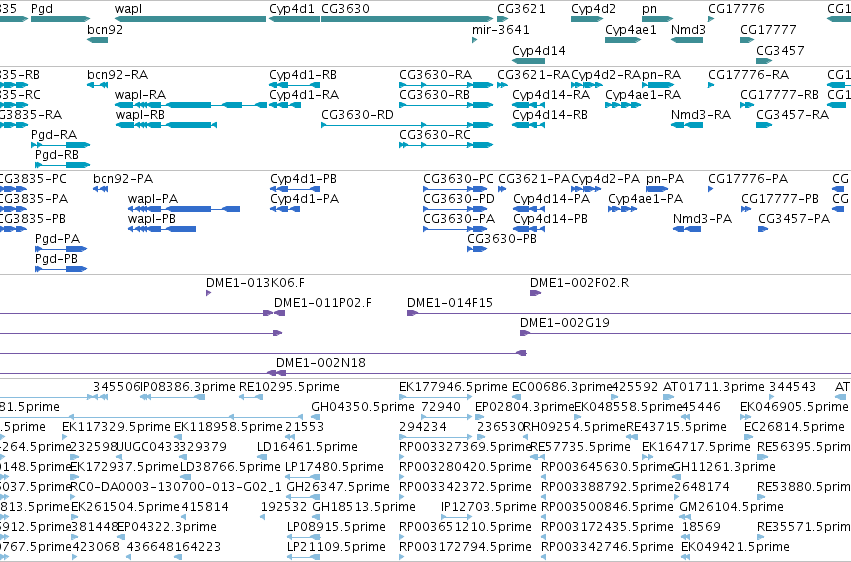Select protein CG3457-PA

coord(794,219)
